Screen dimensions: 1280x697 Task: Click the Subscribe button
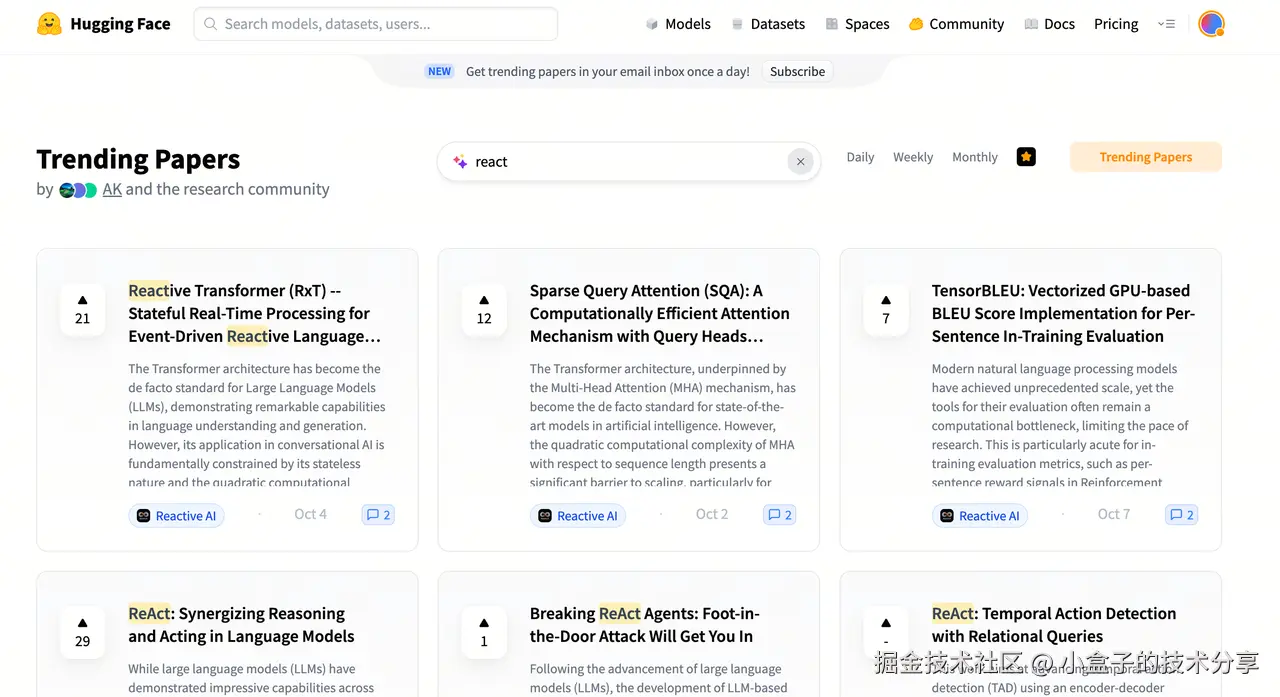(797, 71)
